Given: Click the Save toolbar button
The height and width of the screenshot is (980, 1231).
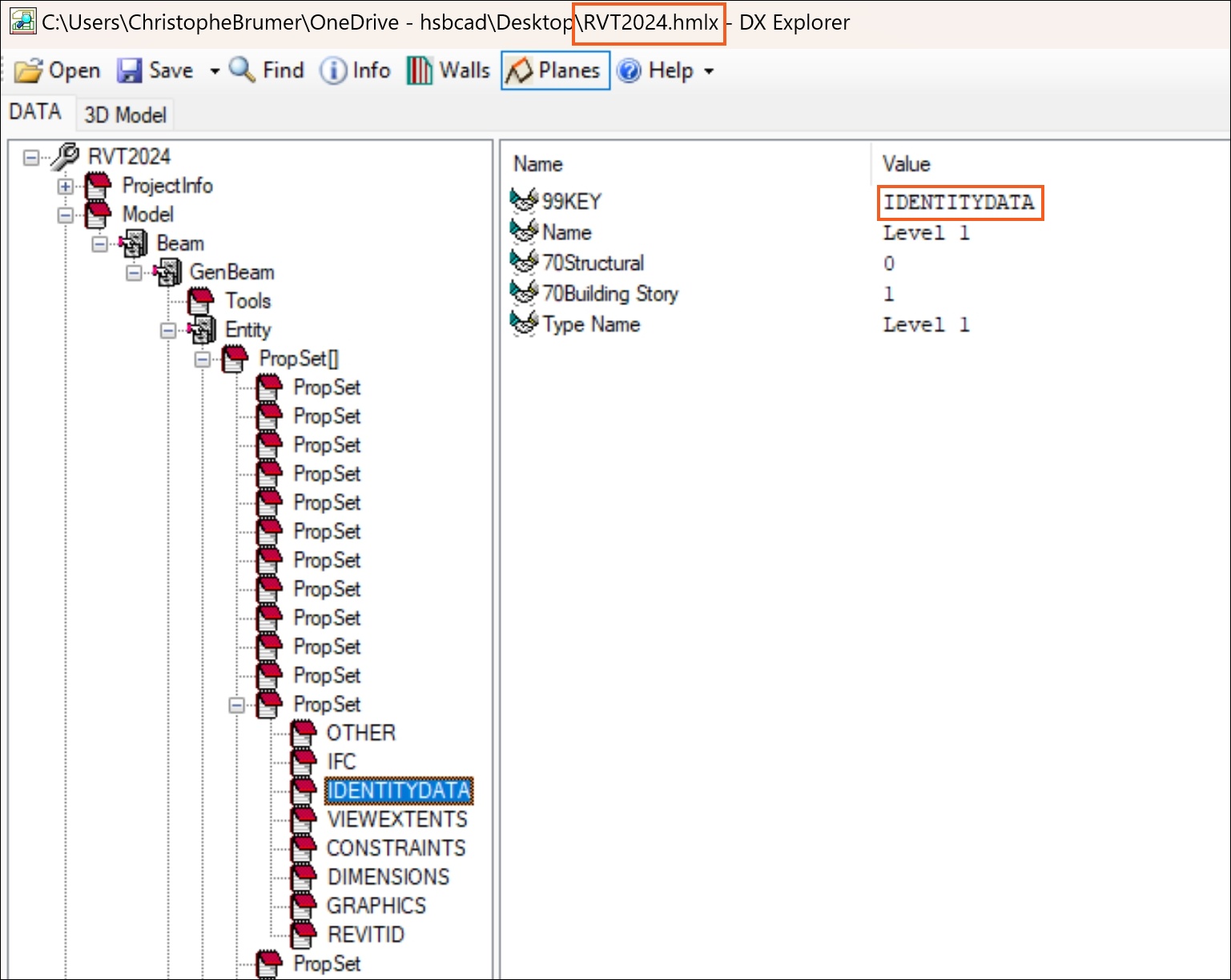Looking at the screenshot, I should pyautogui.click(x=155, y=70).
